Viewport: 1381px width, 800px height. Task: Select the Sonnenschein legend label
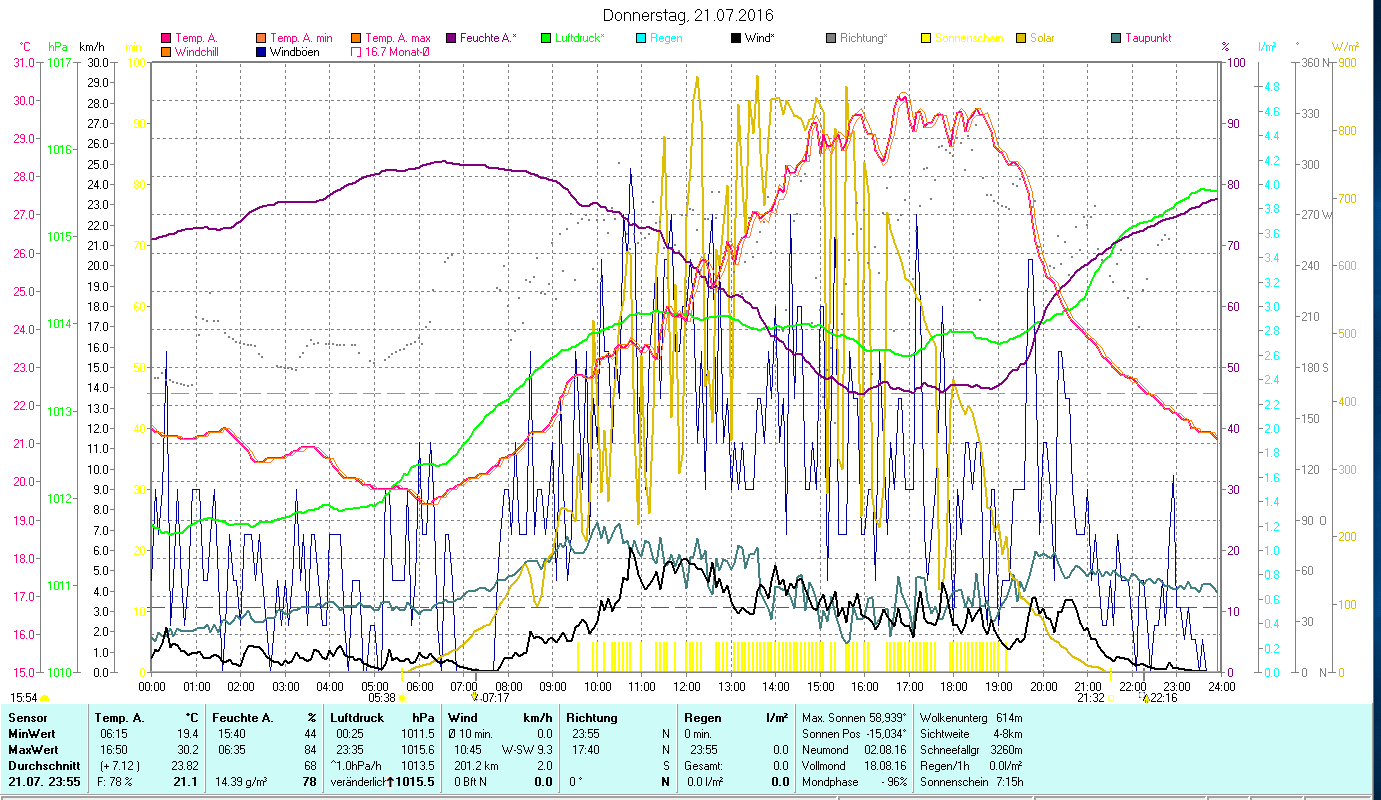point(968,38)
